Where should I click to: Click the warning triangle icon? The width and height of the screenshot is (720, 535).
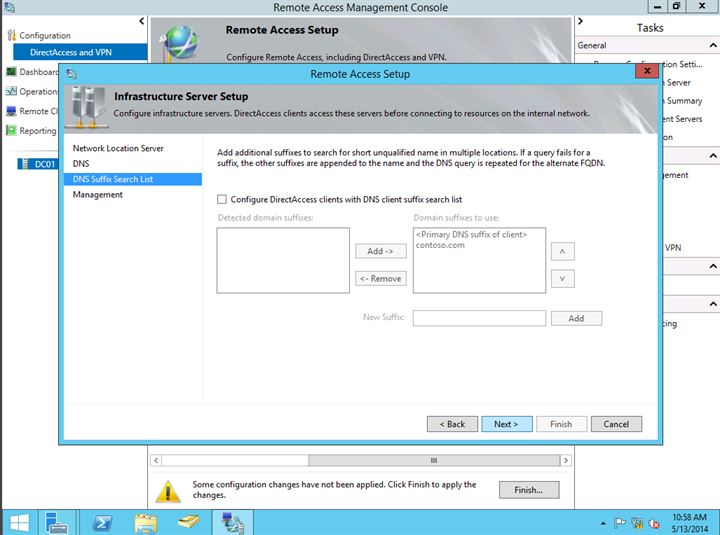(168, 491)
